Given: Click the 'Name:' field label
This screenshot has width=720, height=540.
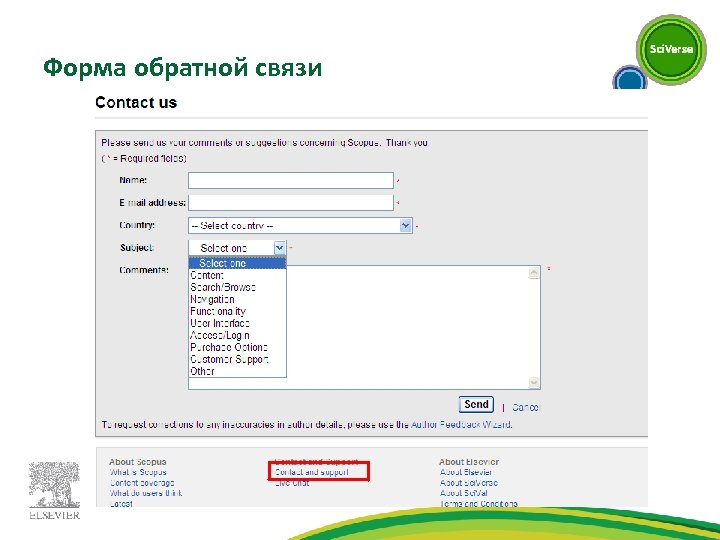Looking at the screenshot, I should pos(133,180).
